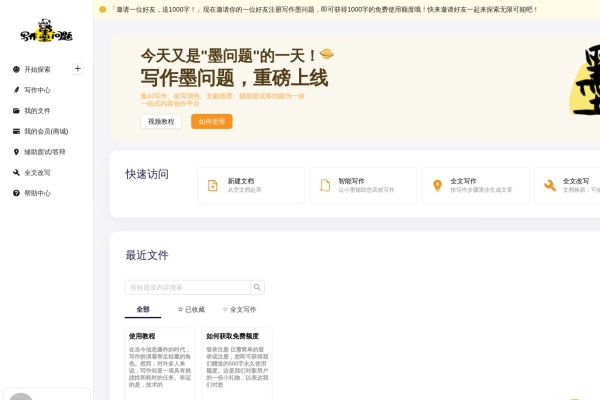Click the planet emoji after headline
The image size is (600, 400).
pos(326,54)
